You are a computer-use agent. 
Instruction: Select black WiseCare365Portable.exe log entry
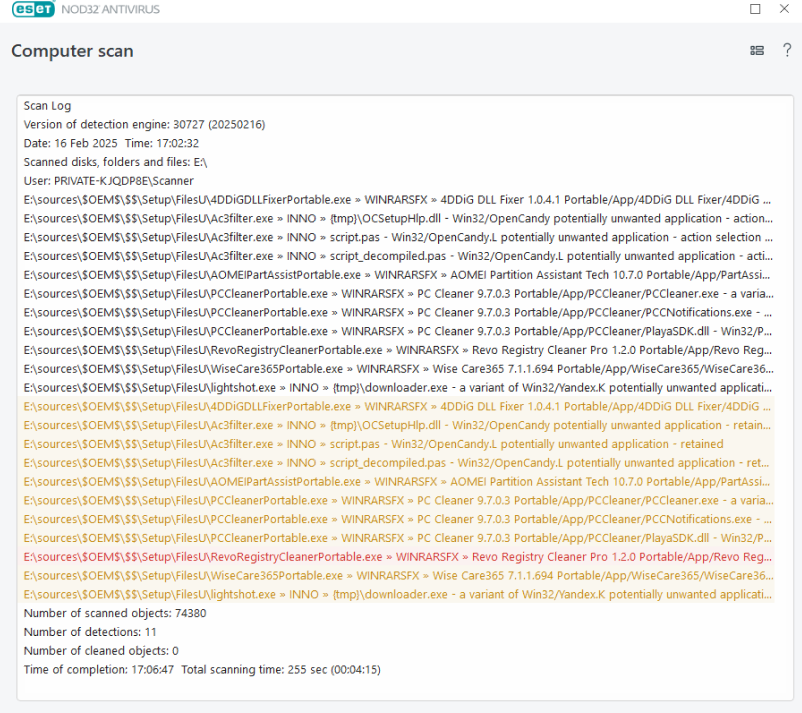tap(398, 369)
